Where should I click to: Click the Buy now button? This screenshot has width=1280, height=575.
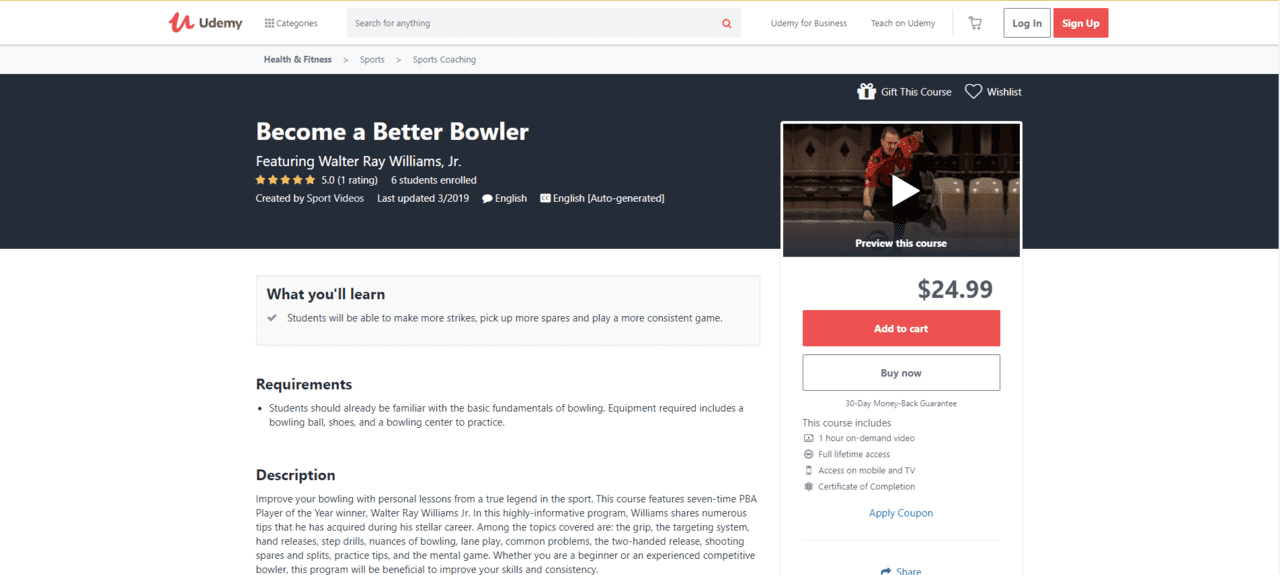(x=901, y=373)
